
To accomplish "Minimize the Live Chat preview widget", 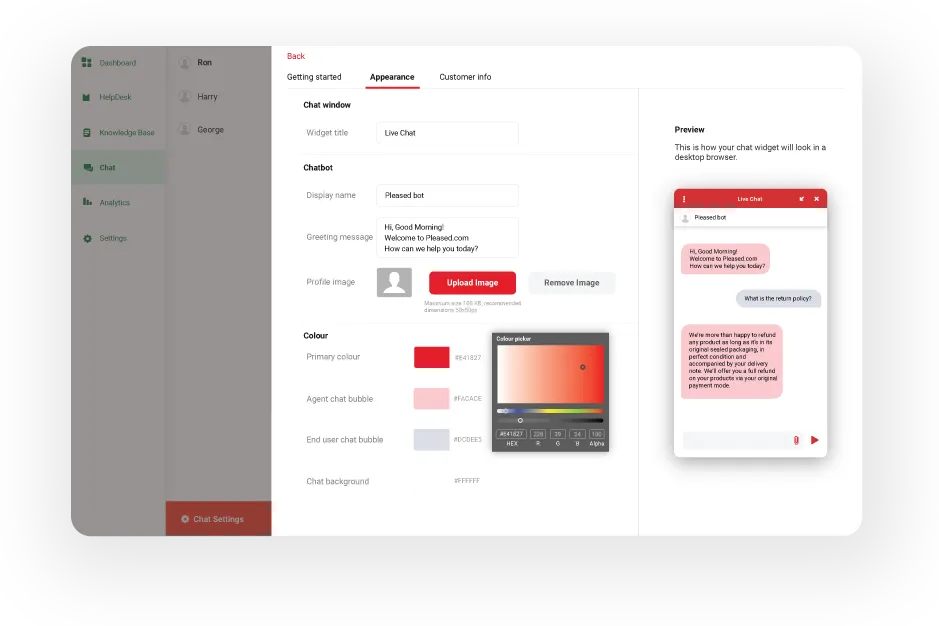I will click(801, 199).
